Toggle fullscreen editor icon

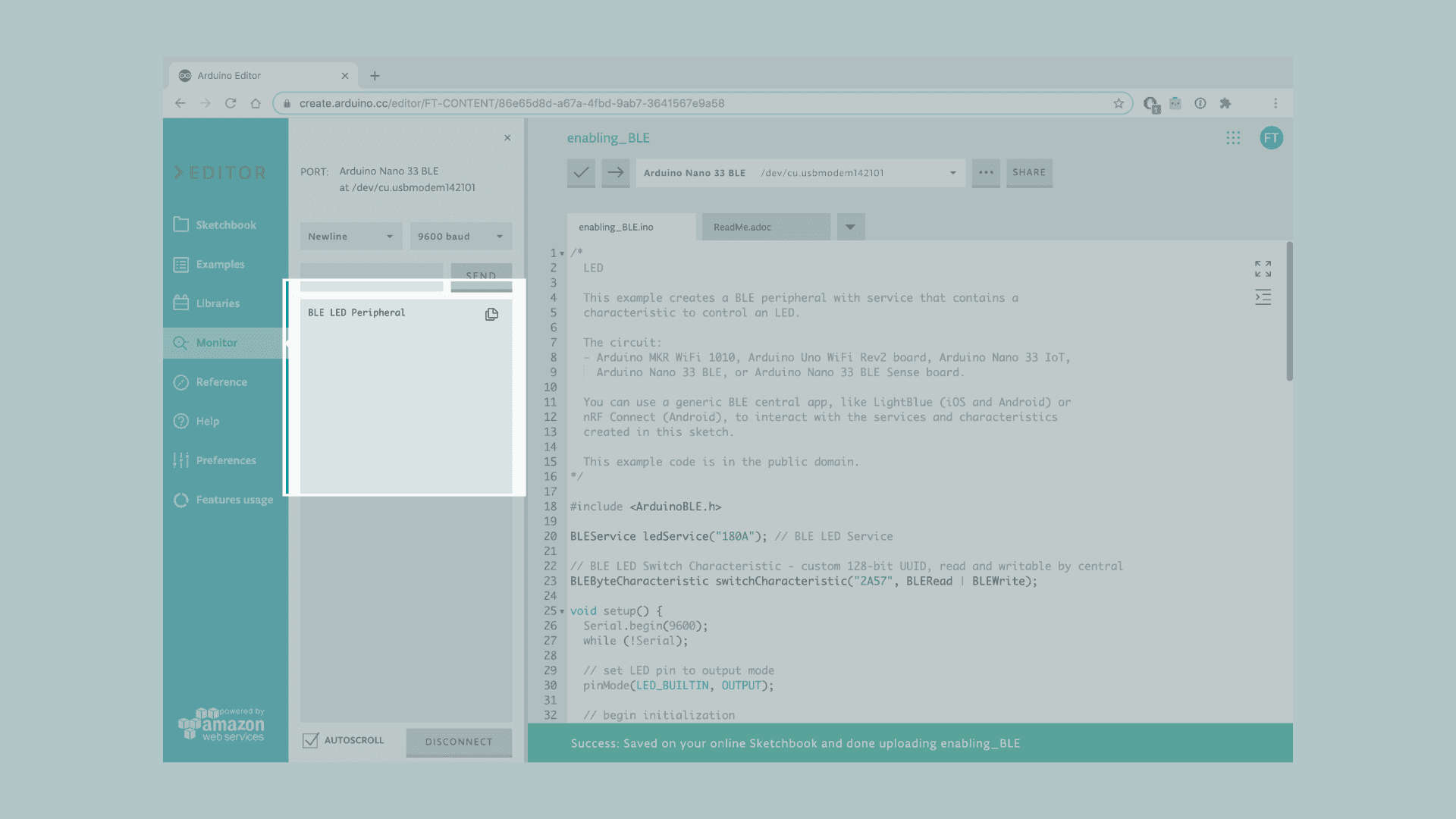[1263, 268]
